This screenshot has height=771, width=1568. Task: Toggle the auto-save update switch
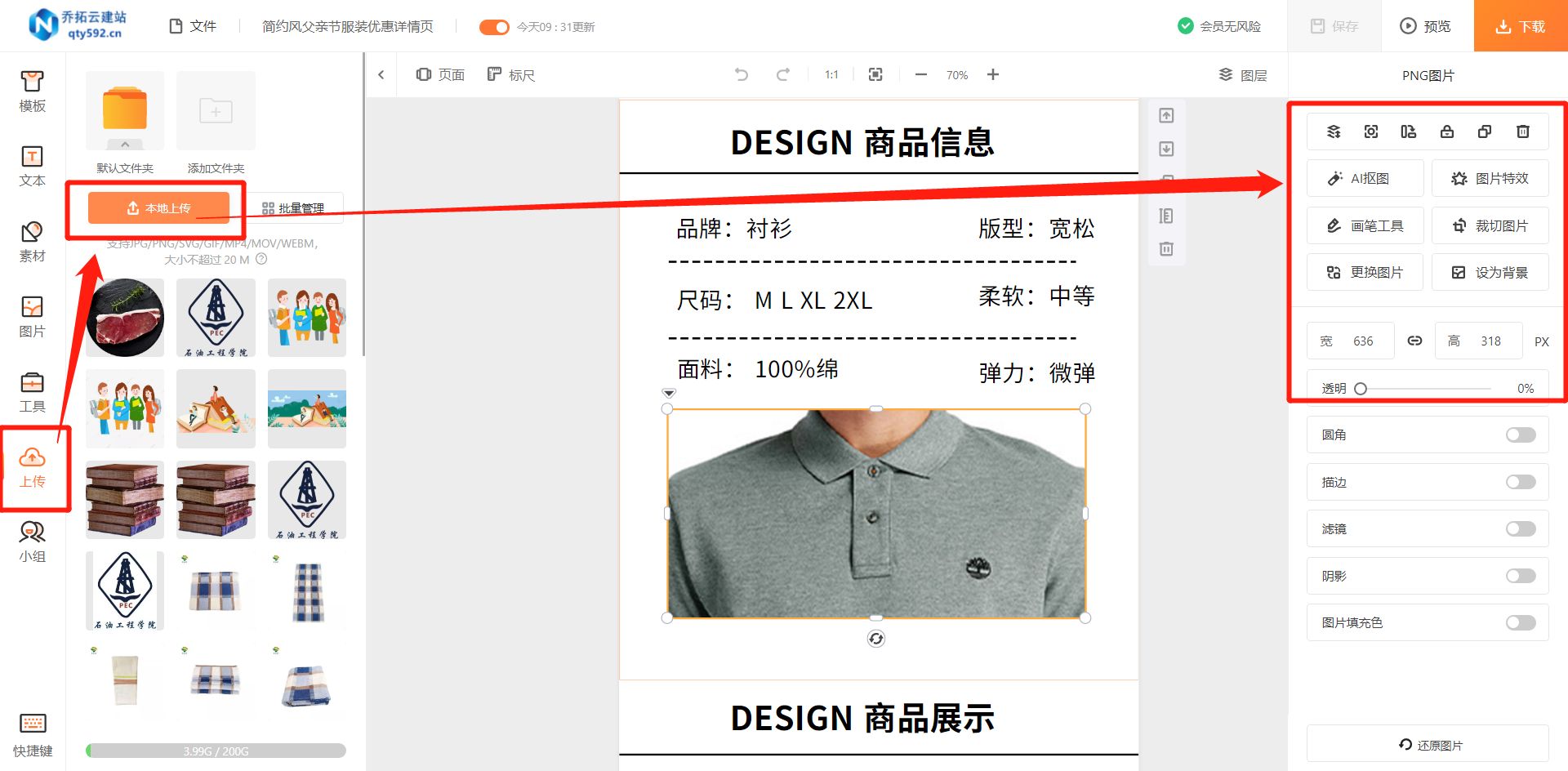pos(494,27)
